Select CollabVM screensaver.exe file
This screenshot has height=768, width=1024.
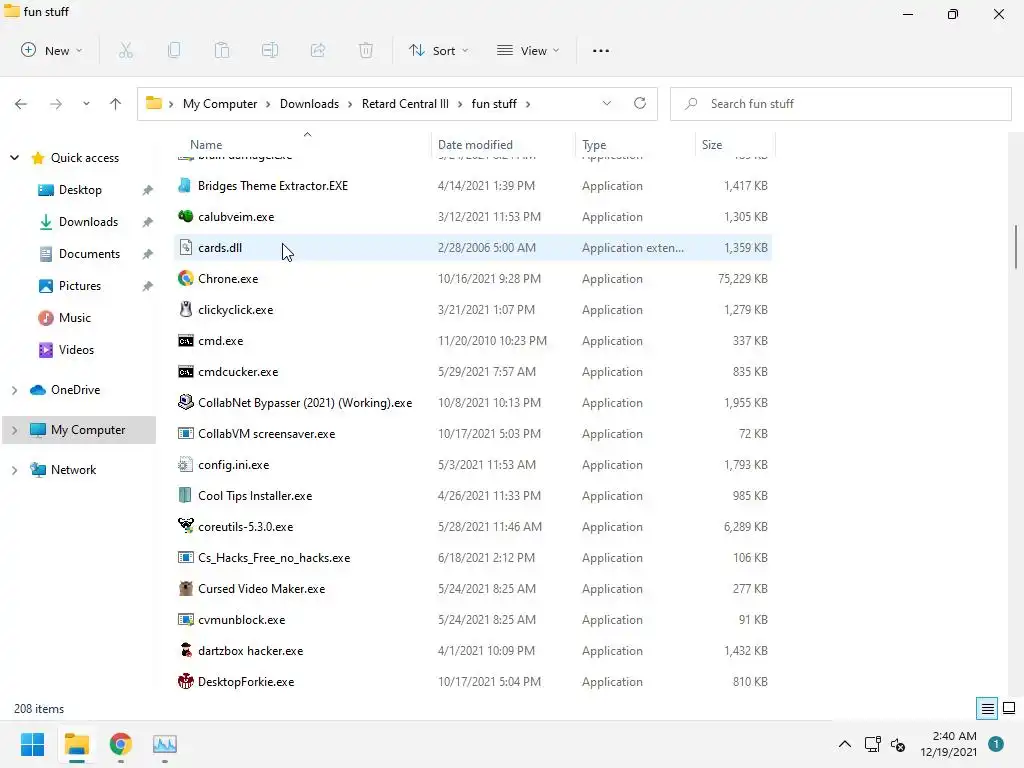[x=473, y=434]
